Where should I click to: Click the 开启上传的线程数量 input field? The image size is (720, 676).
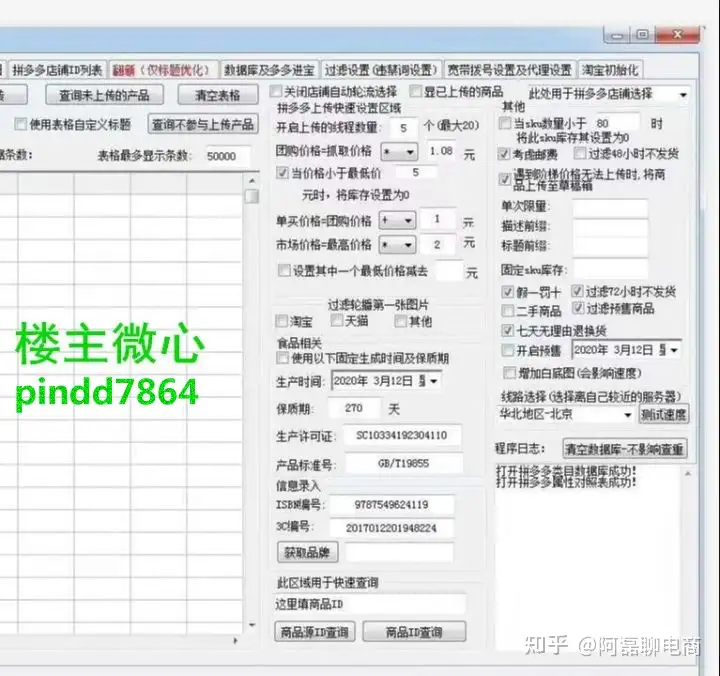tap(404, 128)
